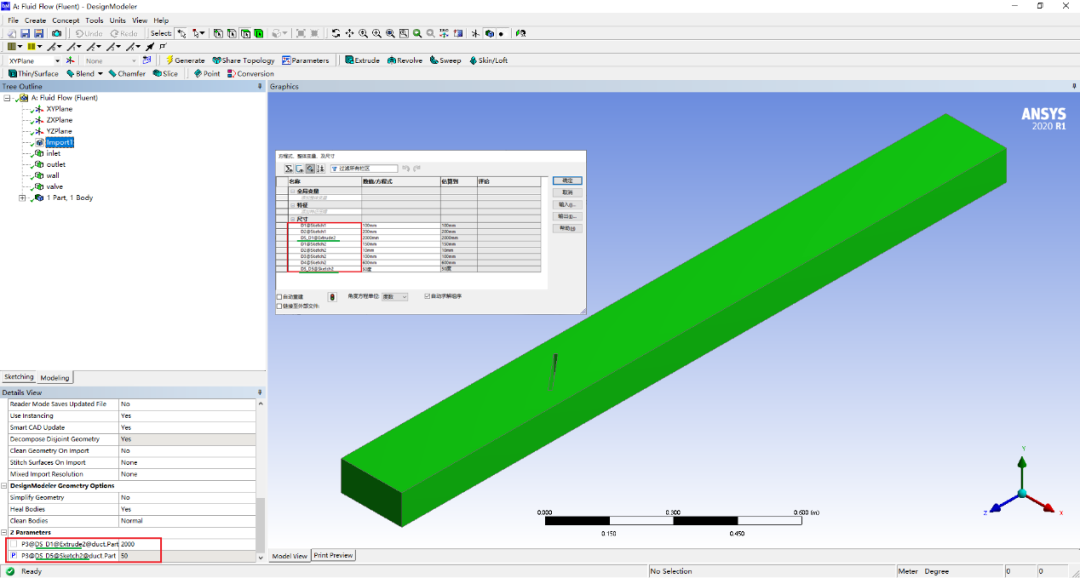Click the Chamfer tool
This screenshot has height=578, width=1080.
point(127,74)
